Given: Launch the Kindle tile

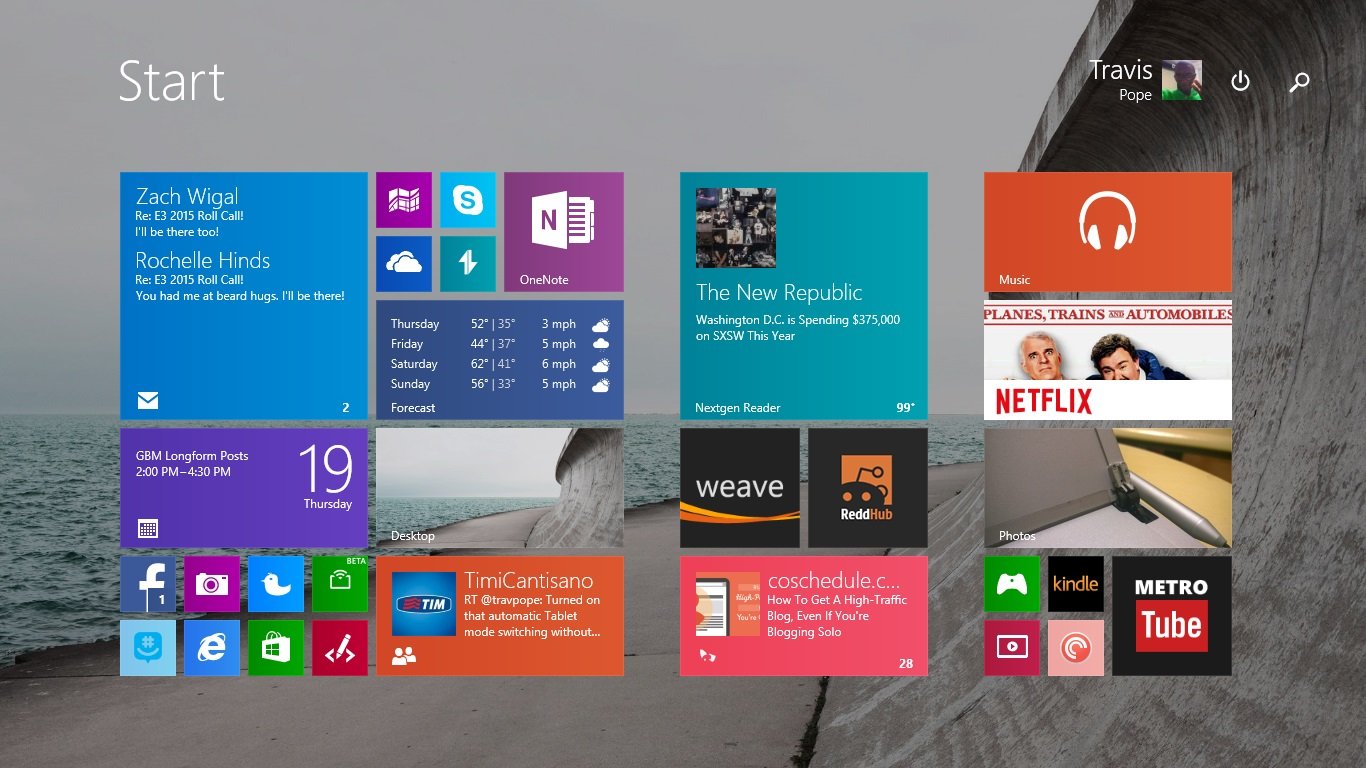Looking at the screenshot, I should click(1076, 584).
